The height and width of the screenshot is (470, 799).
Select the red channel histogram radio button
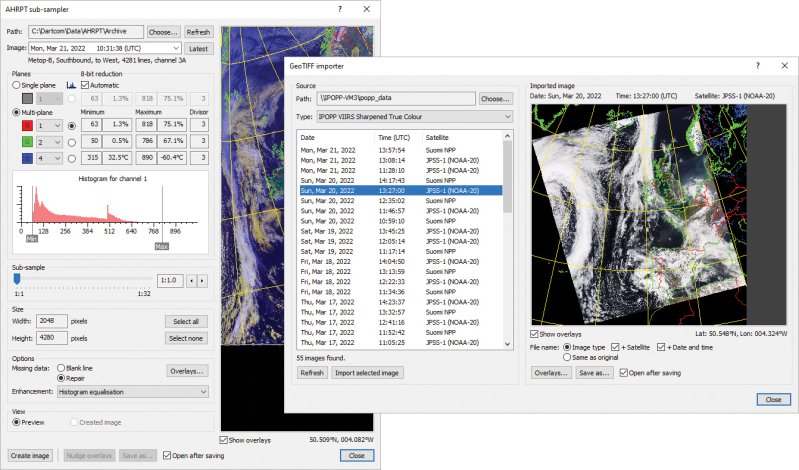coord(72,125)
